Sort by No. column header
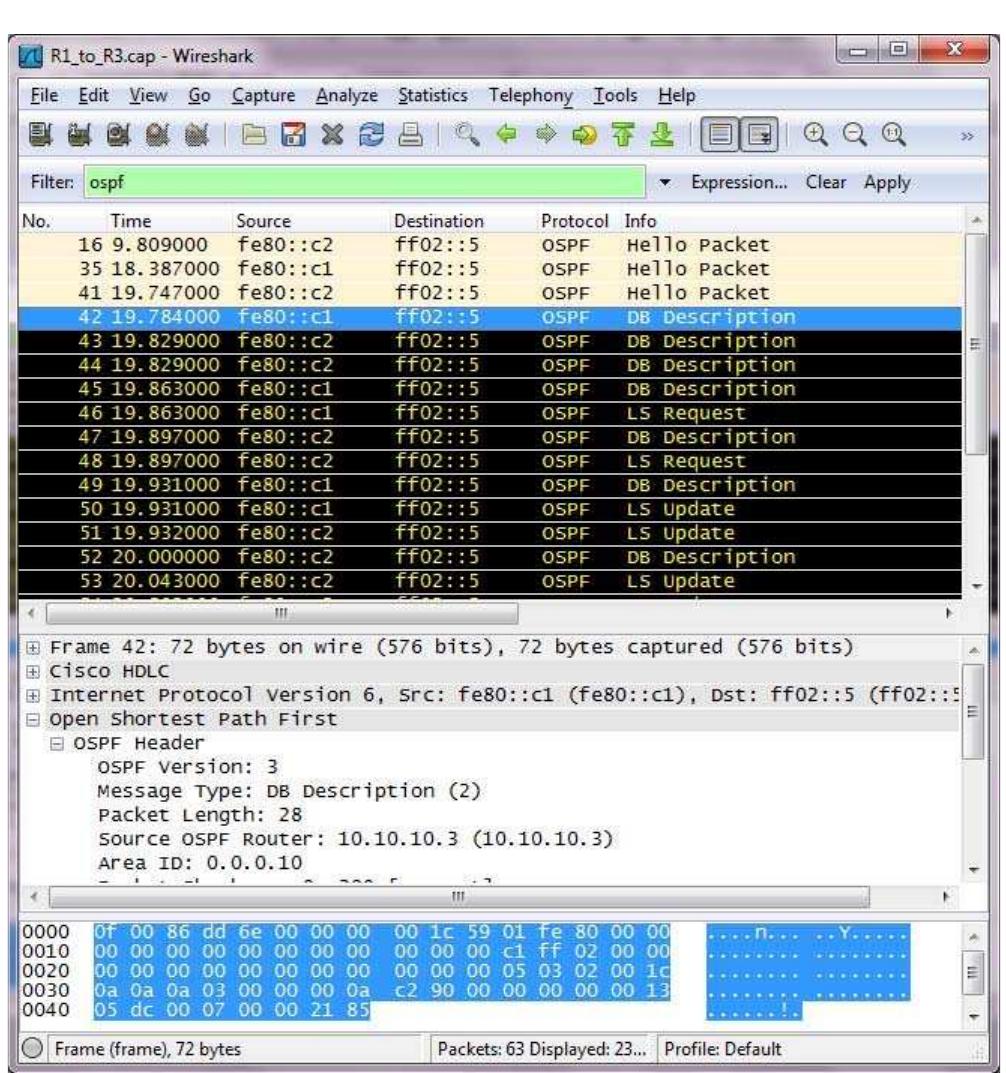This screenshot has width=1006, height=1073. tap(36, 221)
